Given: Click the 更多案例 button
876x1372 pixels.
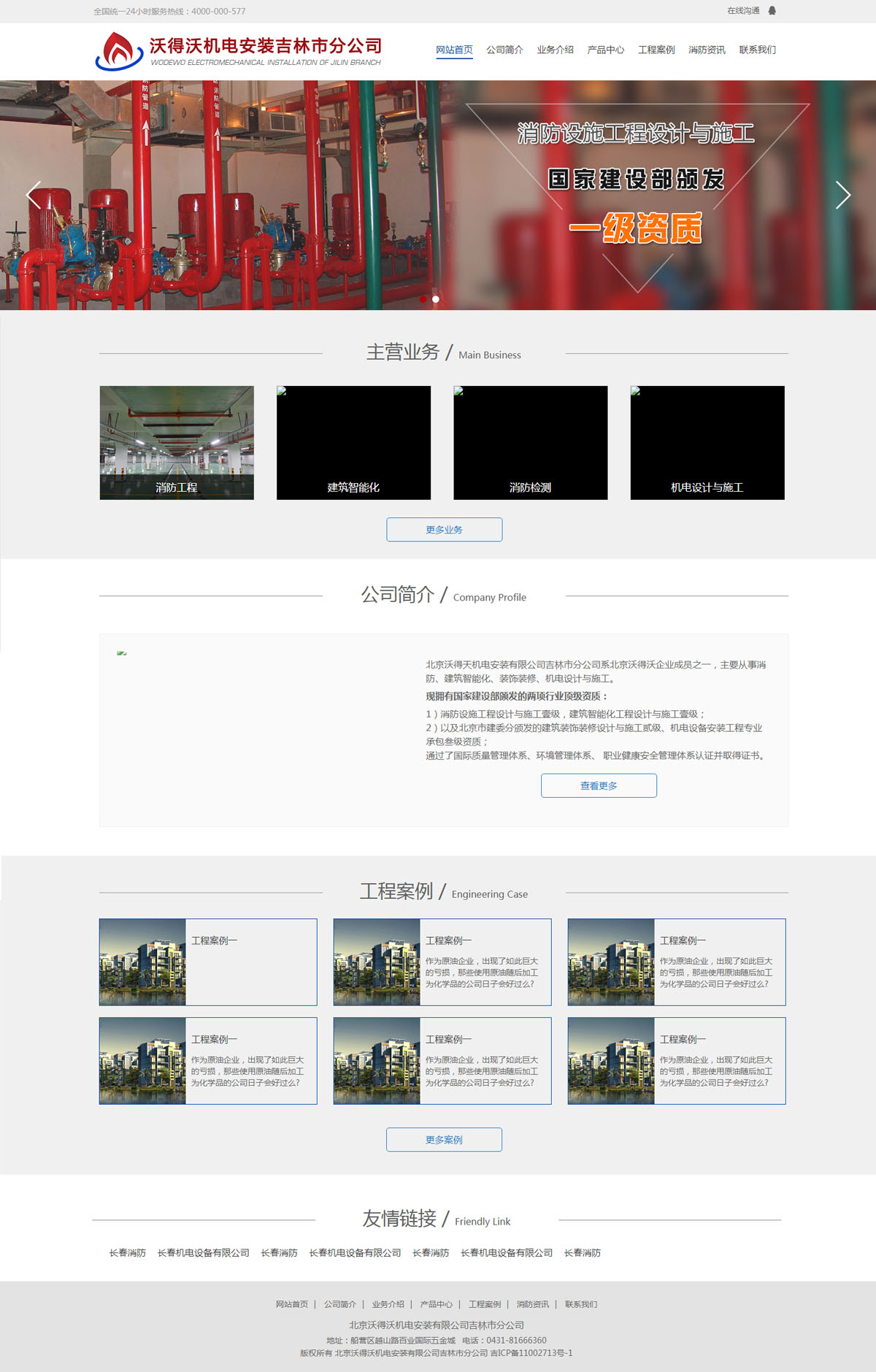Looking at the screenshot, I should 444,1140.
